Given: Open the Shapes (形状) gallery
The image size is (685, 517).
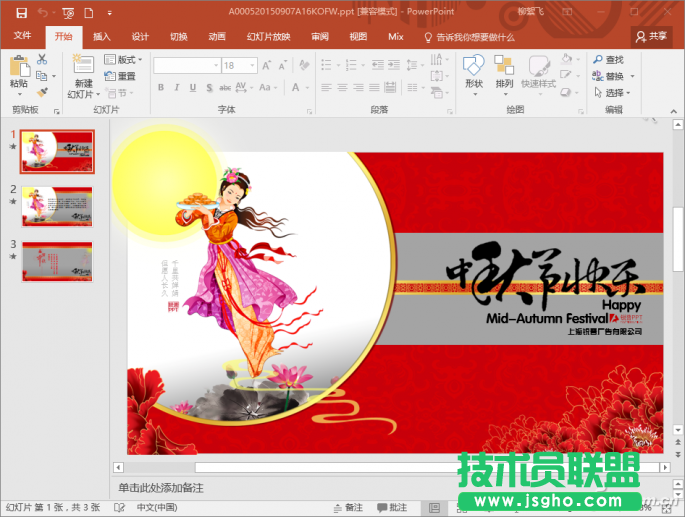Looking at the screenshot, I should (473, 67).
